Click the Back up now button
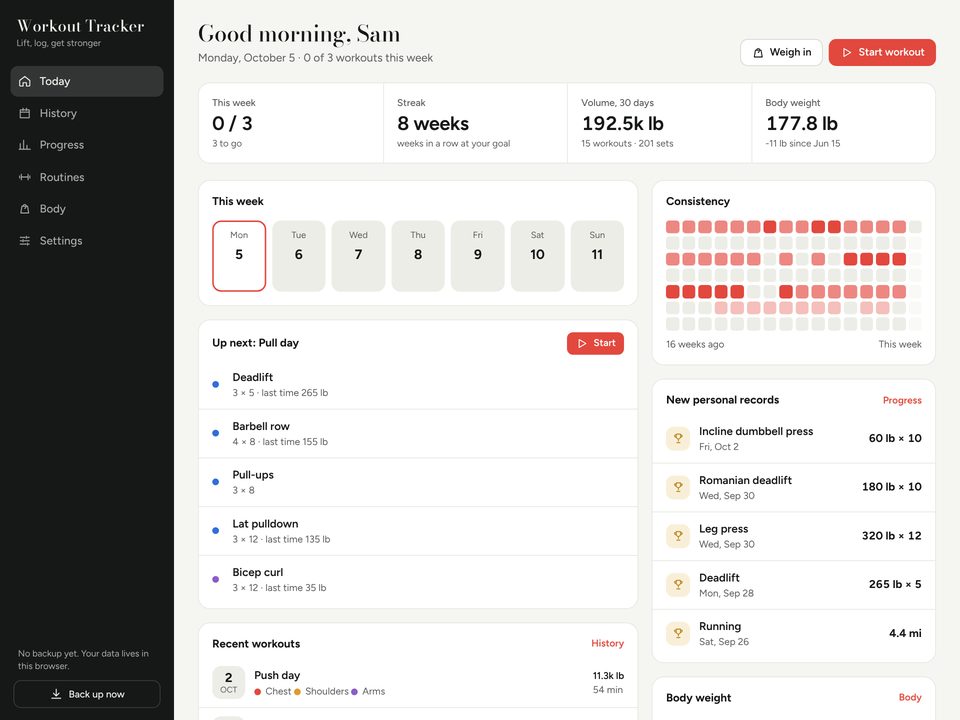 87,694
